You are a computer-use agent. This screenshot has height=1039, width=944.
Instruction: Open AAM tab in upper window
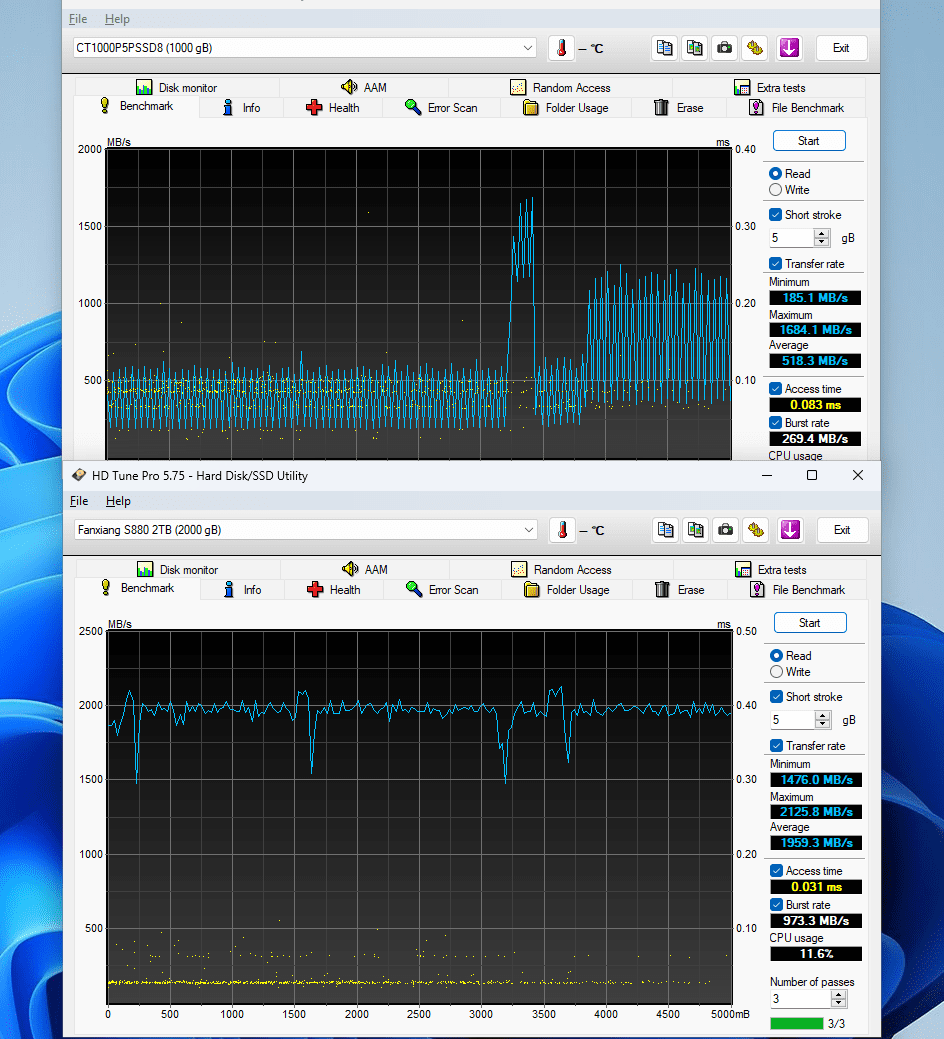tap(364, 87)
